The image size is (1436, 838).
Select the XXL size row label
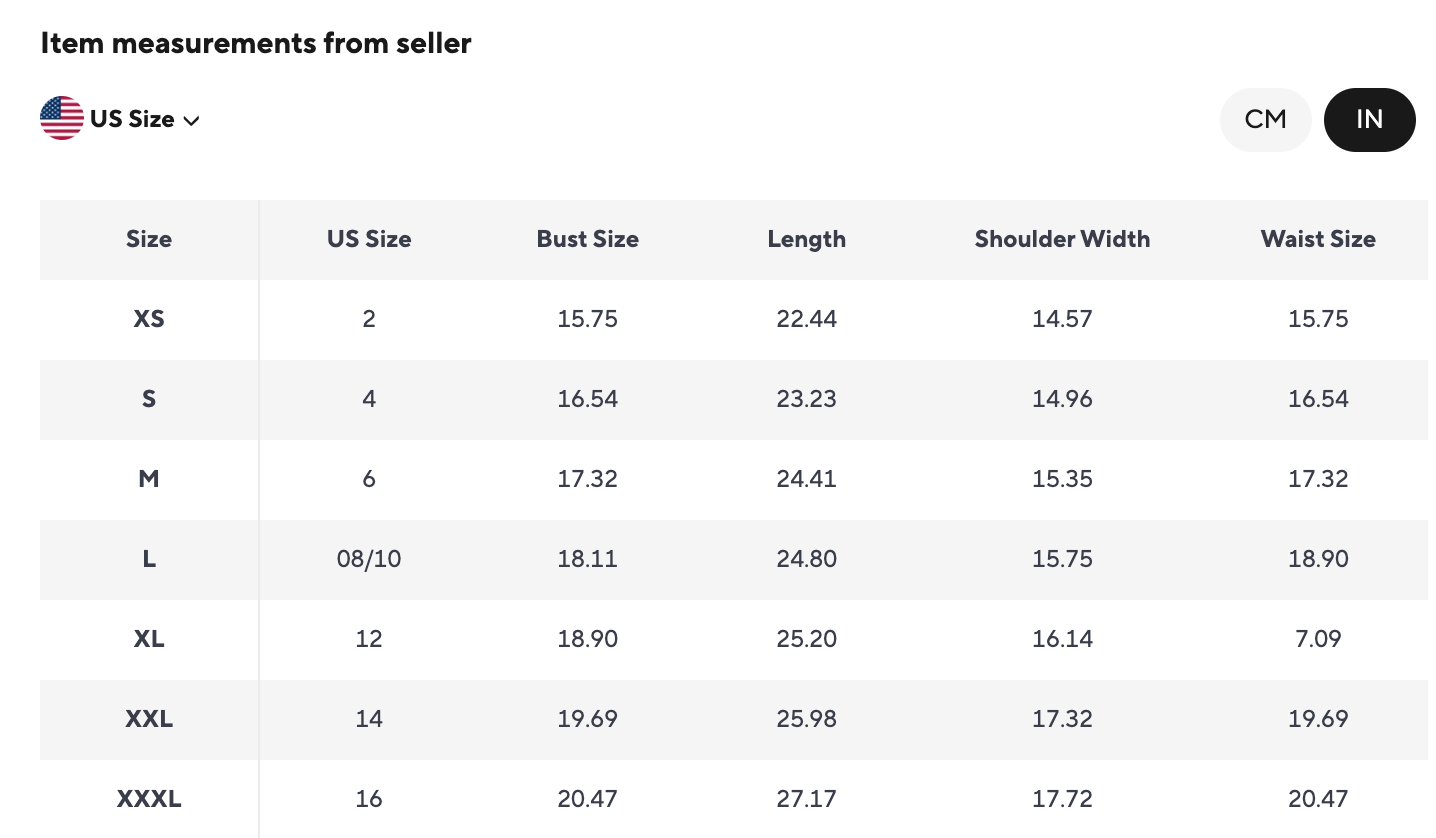point(149,719)
